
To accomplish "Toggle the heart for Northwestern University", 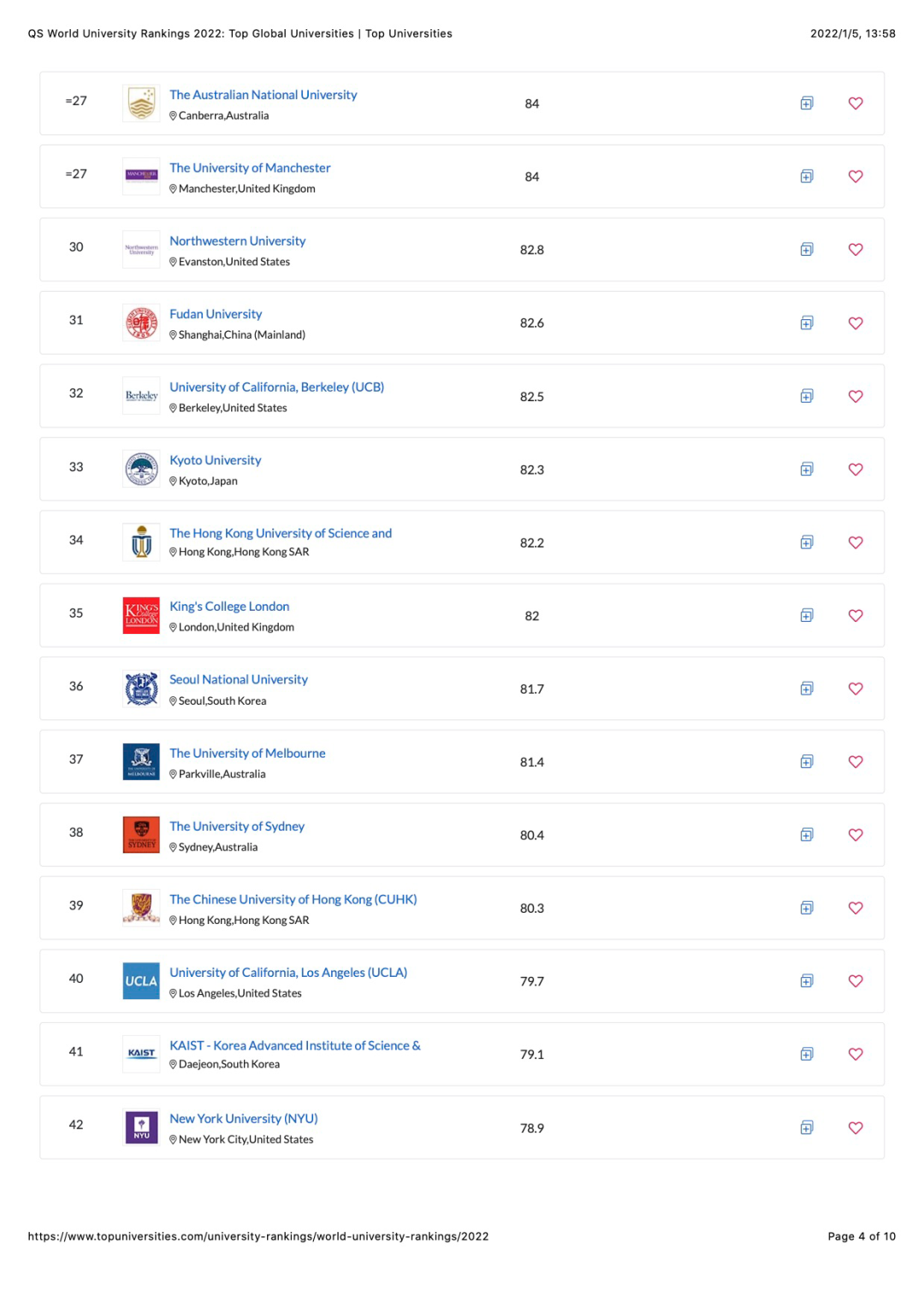I will 856,250.
